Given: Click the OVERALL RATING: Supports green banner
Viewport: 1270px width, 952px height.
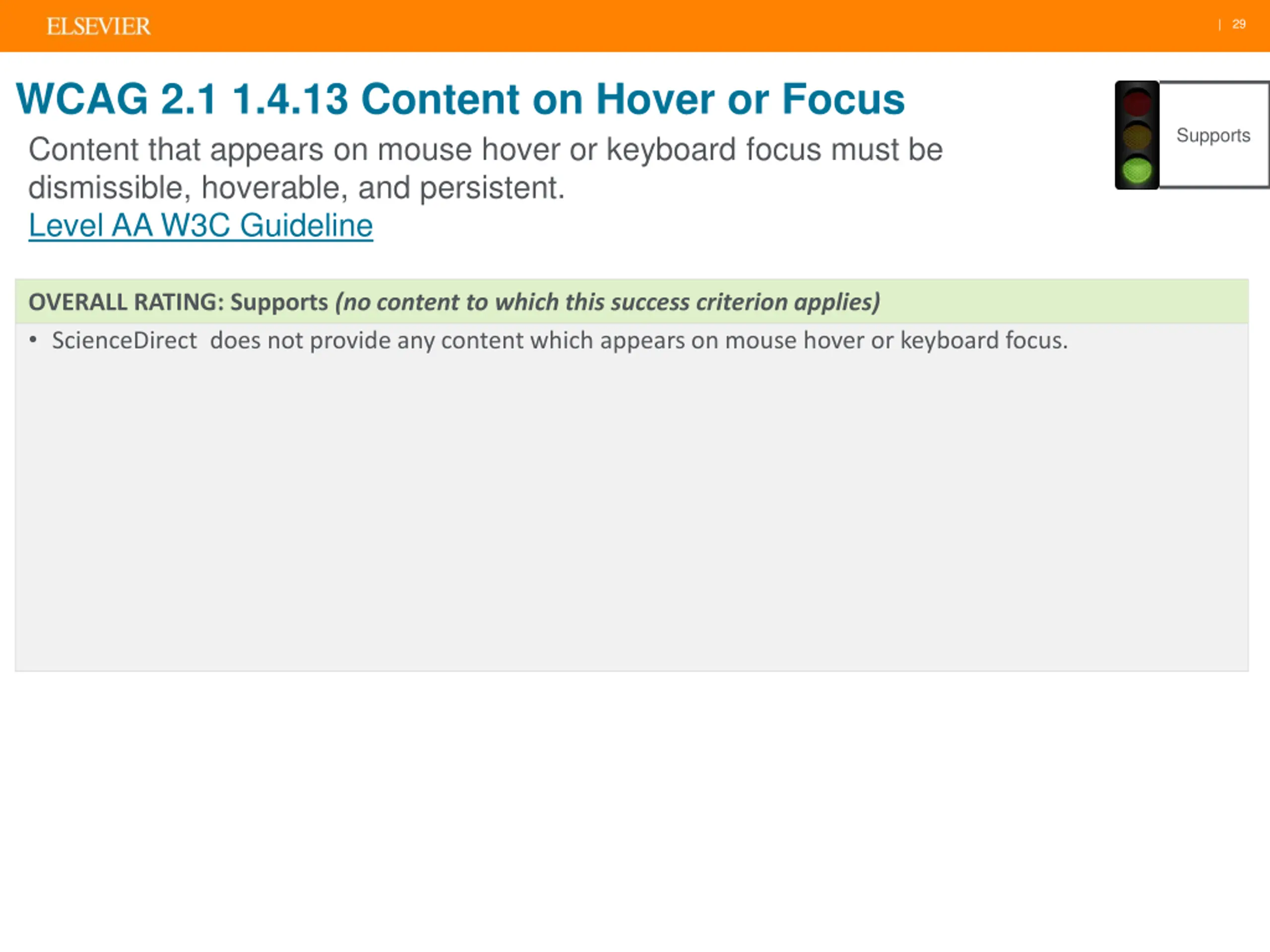Looking at the screenshot, I should pos(632,302).
